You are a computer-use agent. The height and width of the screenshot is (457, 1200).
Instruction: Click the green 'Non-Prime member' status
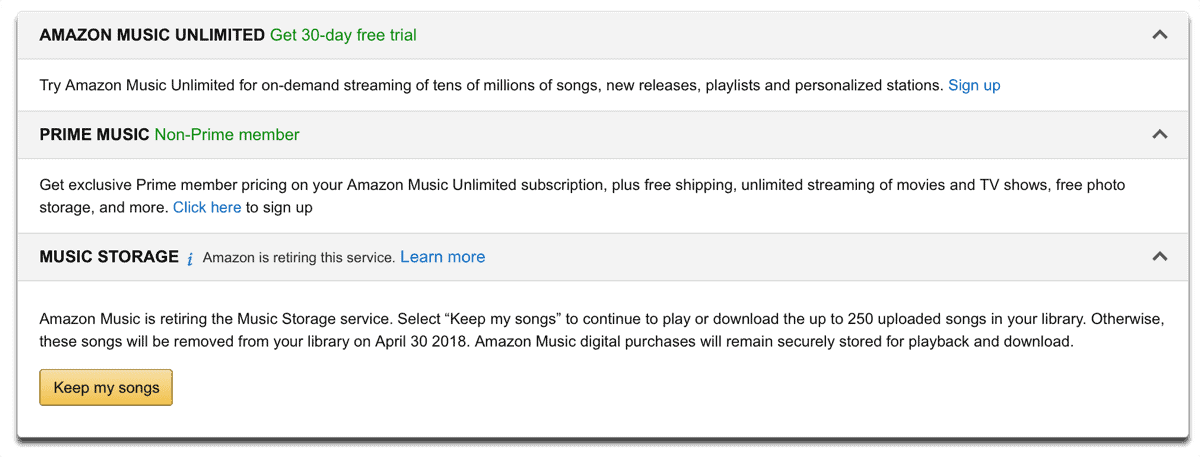(x=227, y=134)
